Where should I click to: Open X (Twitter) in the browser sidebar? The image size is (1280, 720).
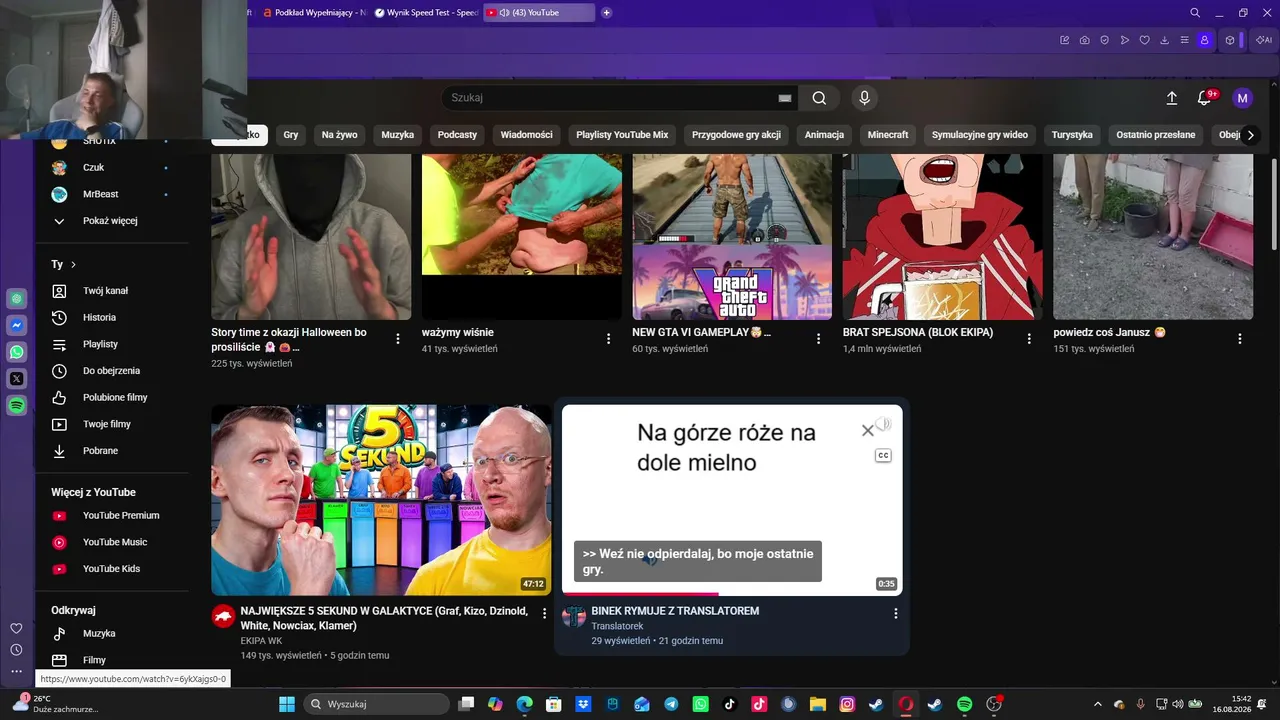click(17, 379)
